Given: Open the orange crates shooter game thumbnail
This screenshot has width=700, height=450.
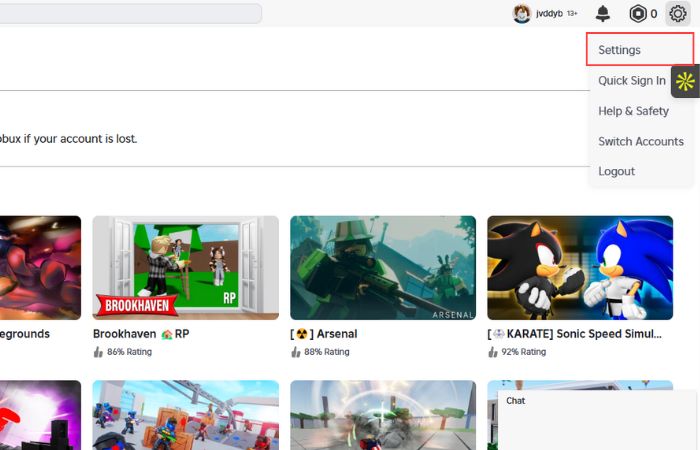Looking at the screenshot, I should [186, 415].
